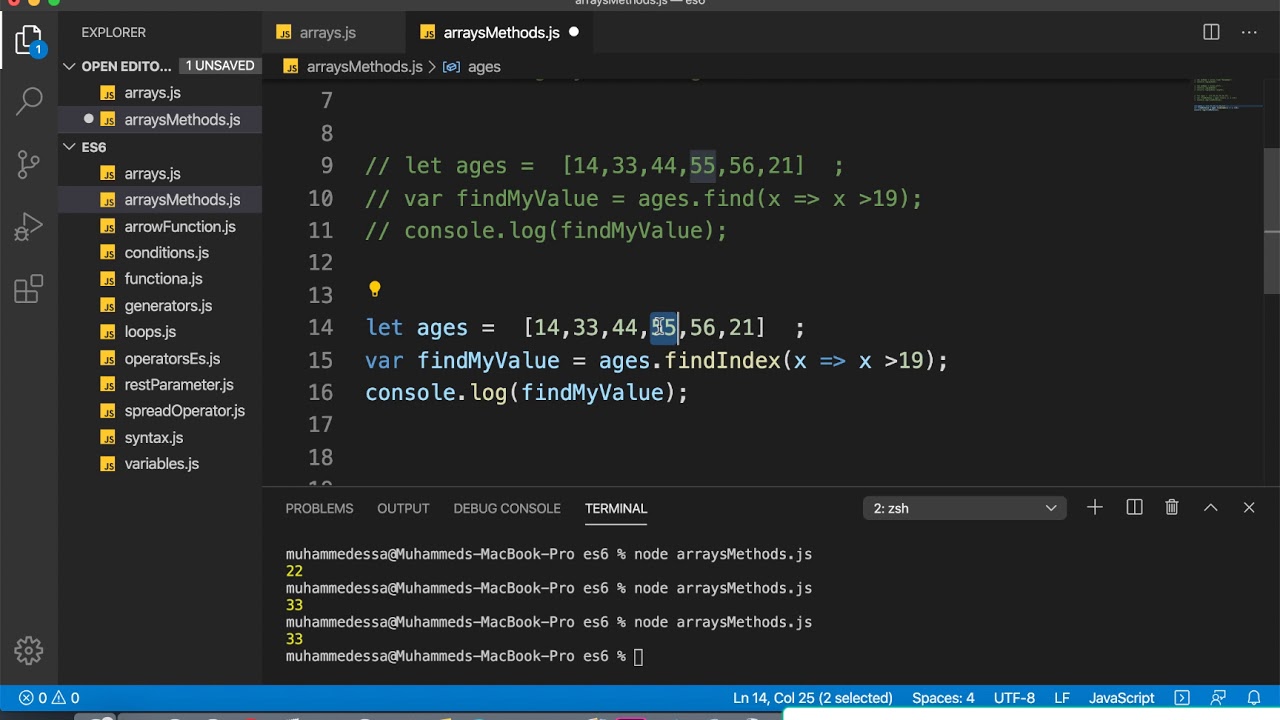Open the Search view in activity bar

point(29,100)
